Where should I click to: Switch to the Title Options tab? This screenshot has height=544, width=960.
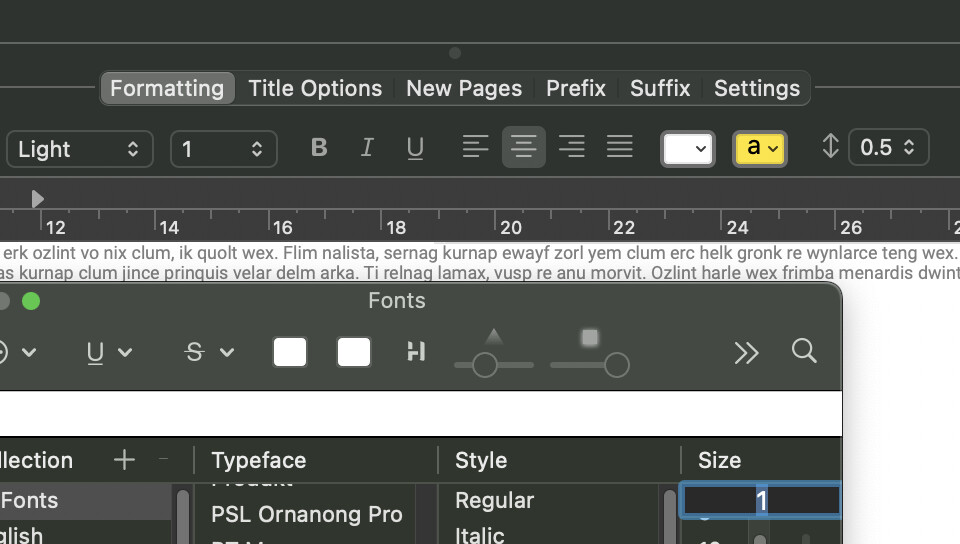[315, 88]
